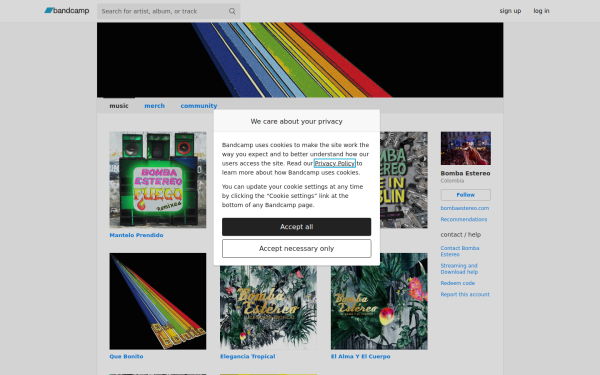
Task: Open the Privacy Policy link
Action: (x=335, y=163)
